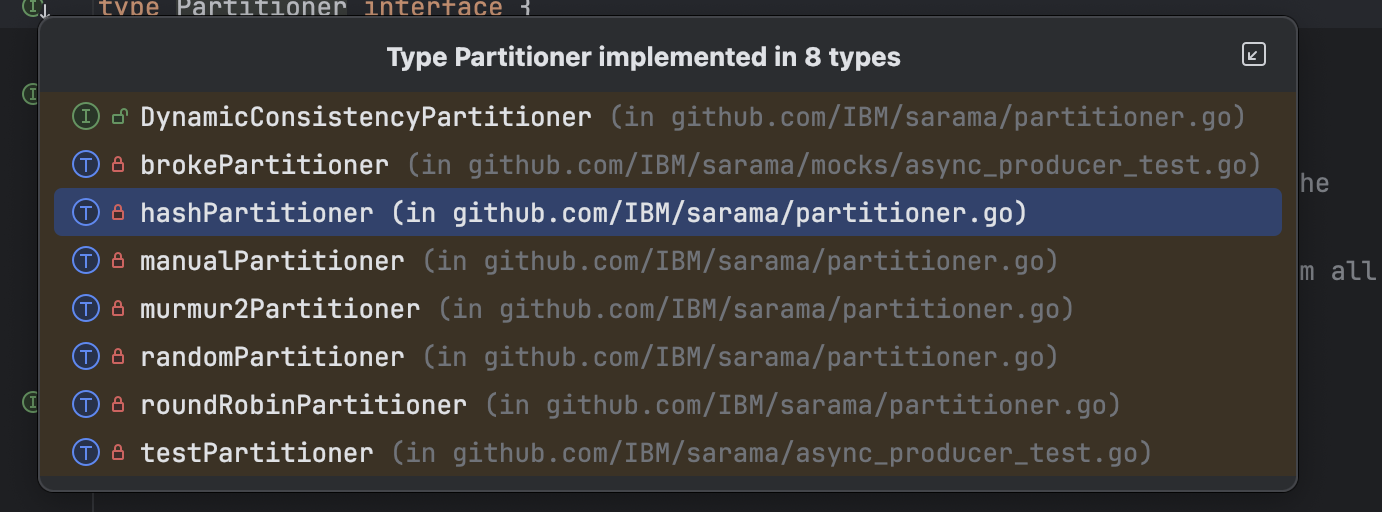
Task: Click type icon beside testPartitioner
Action: [86, 453]
